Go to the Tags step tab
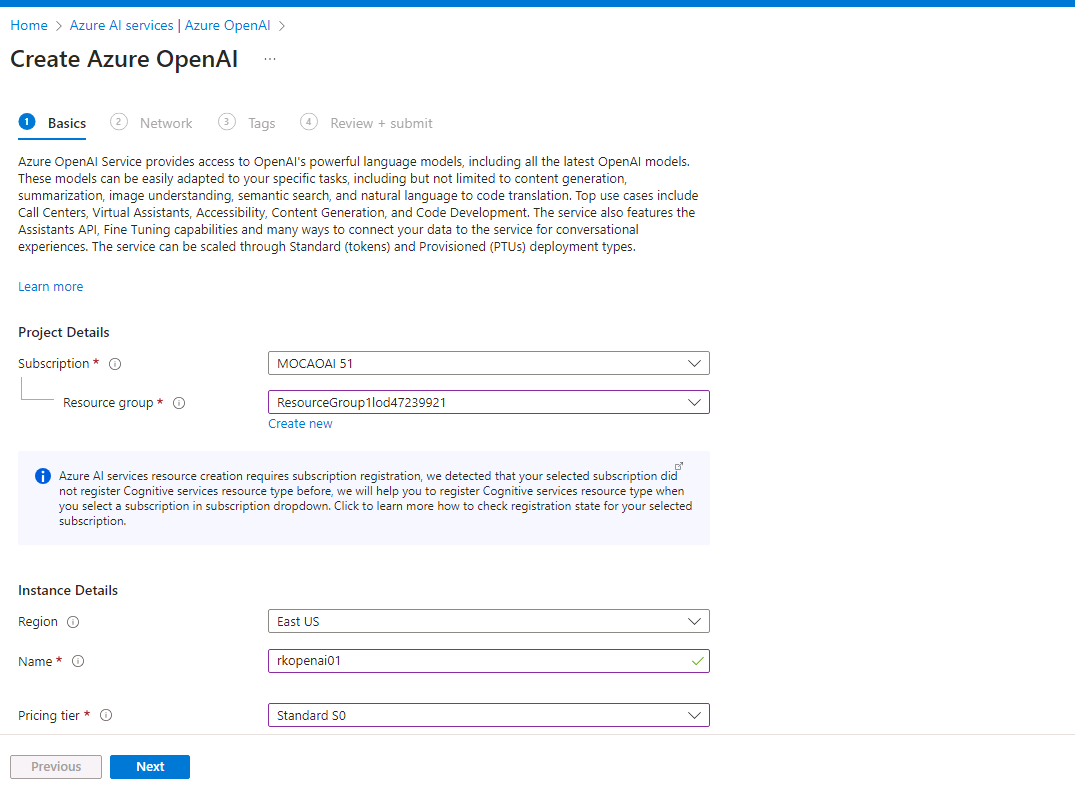The height and width of the screenshot is (792, 1075). pos(261,123)
